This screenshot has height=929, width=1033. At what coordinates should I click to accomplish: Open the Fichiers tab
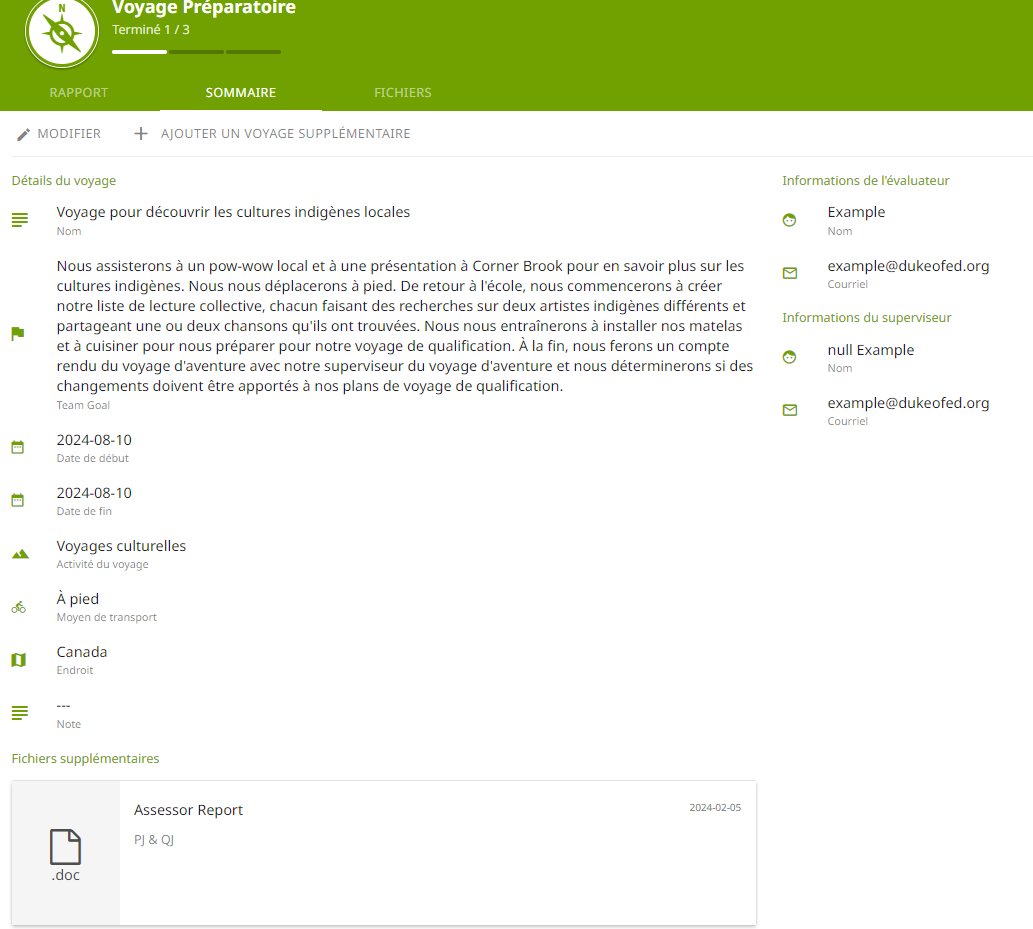[x=402, y=93]
